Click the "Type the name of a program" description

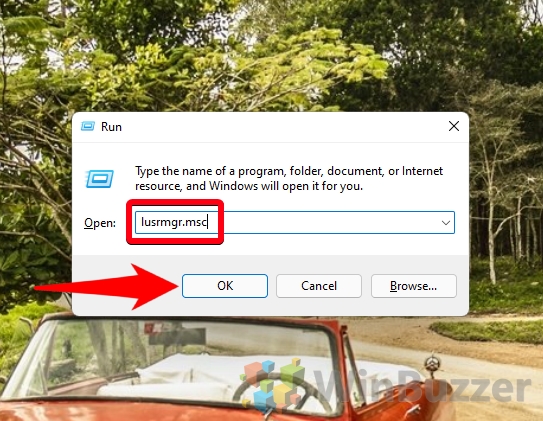(289, 179)
